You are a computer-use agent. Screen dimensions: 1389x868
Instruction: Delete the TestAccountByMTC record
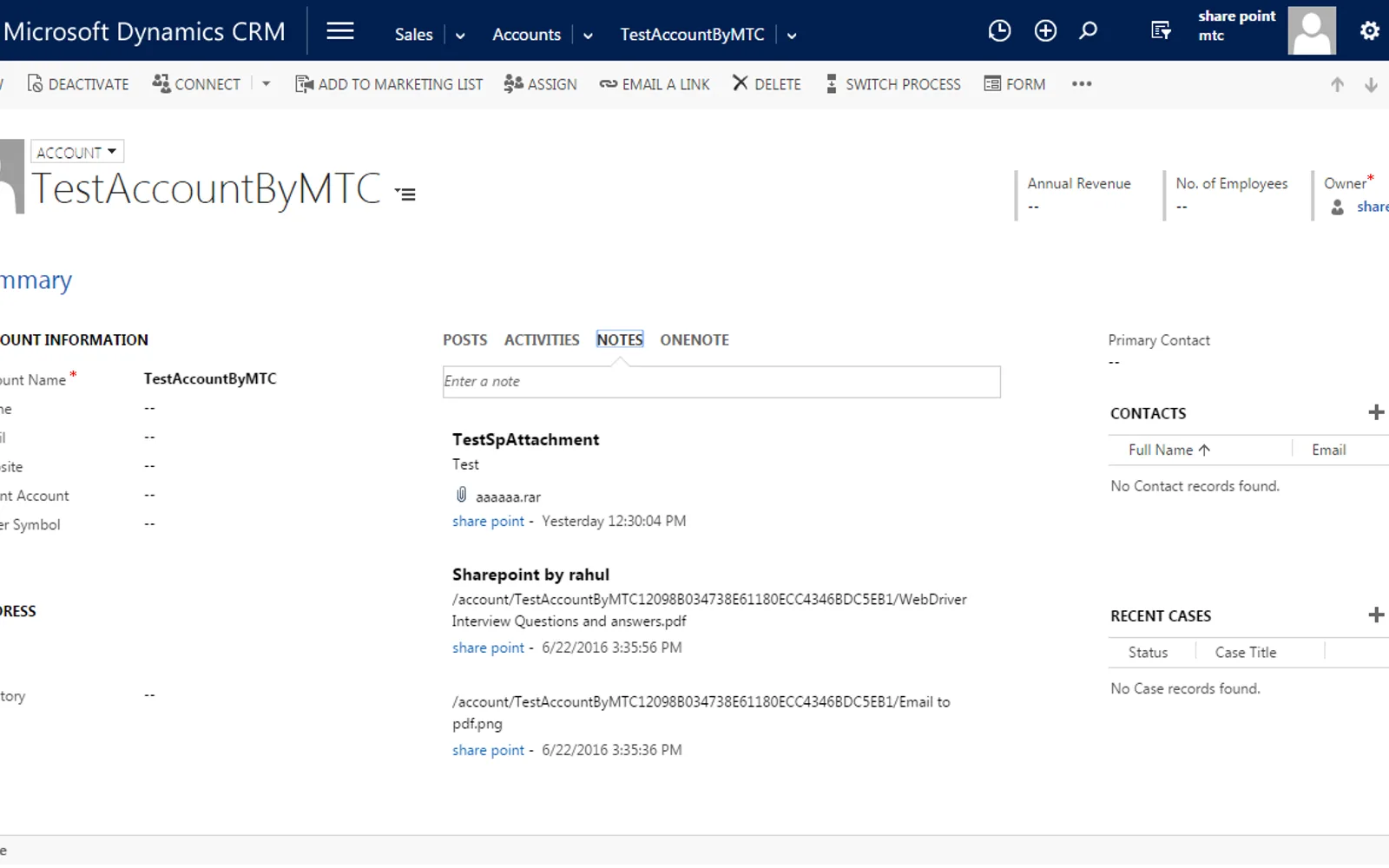[767, 84]
